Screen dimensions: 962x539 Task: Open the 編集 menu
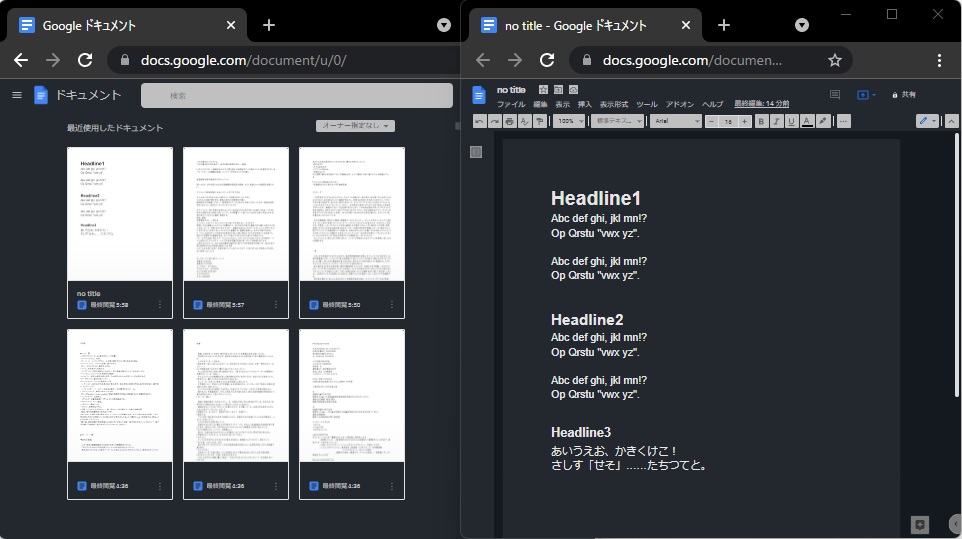[x=541, y=104]
